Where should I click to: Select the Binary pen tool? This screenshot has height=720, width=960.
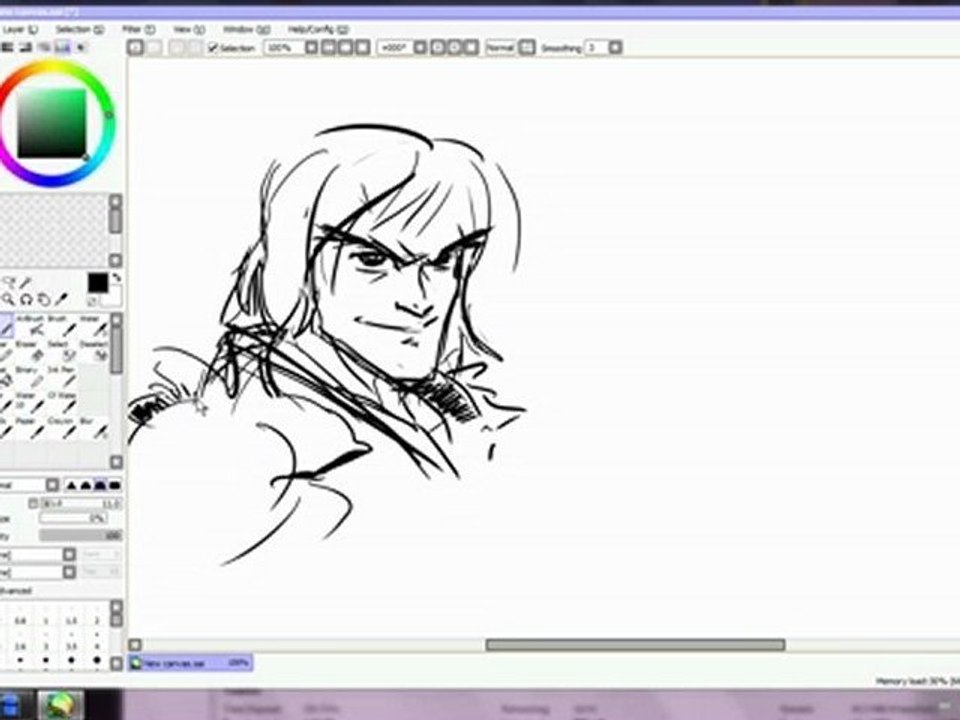coord(31,377)
